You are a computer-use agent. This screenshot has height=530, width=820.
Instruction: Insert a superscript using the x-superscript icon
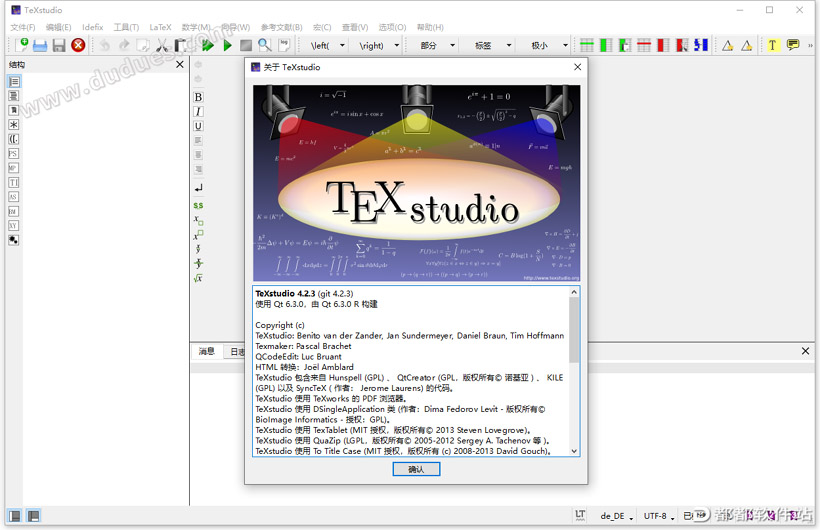click(198, 235)
